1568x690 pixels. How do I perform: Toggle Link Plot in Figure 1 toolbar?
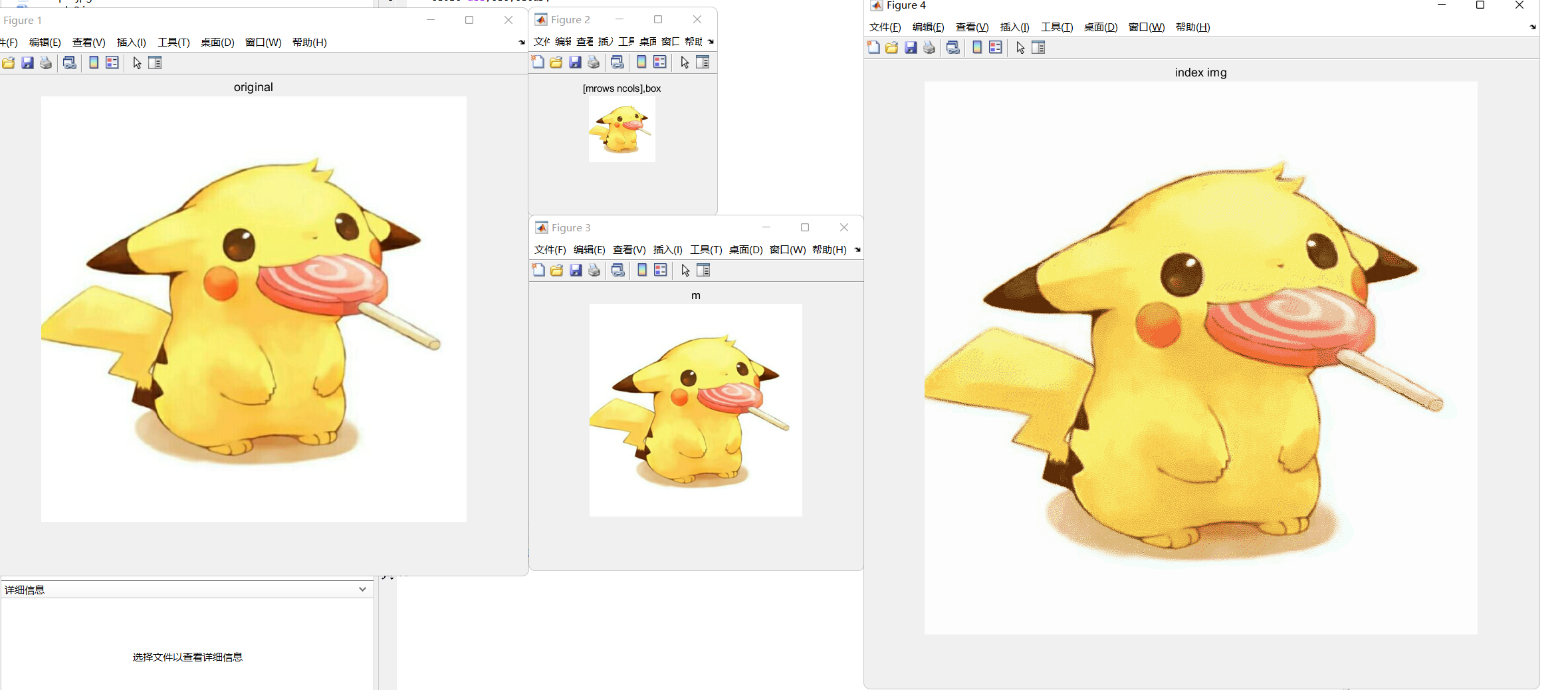click(70, 63)
